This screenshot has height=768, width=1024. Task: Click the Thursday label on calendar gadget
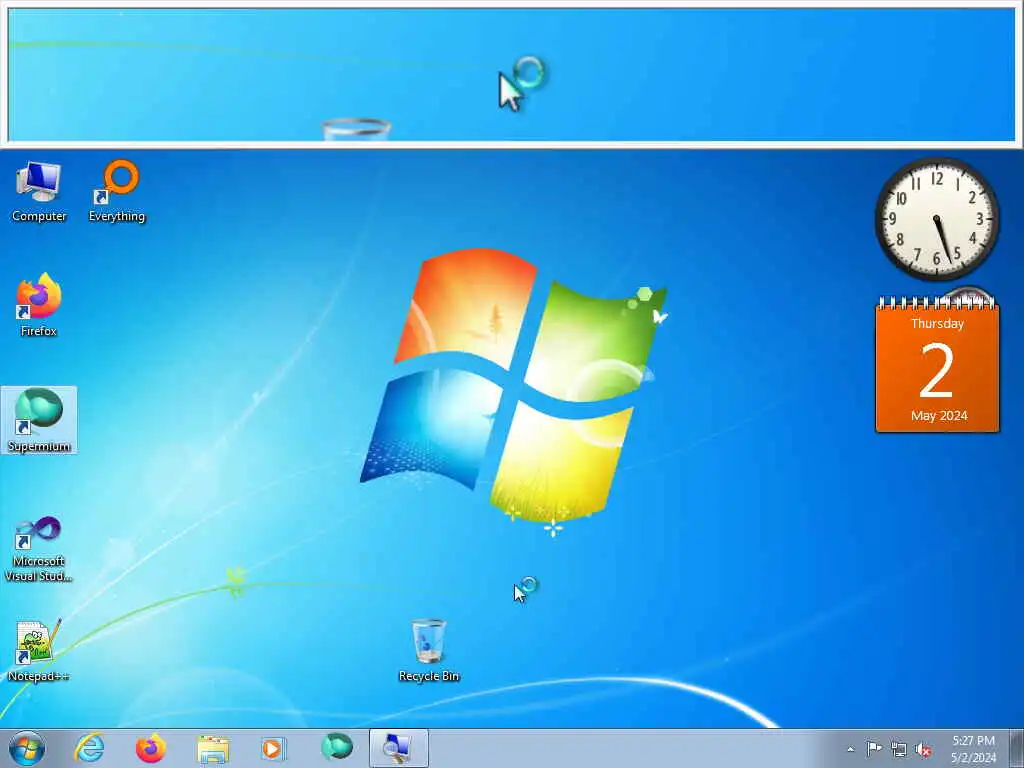pyautogui.click(x=937, y=323)
